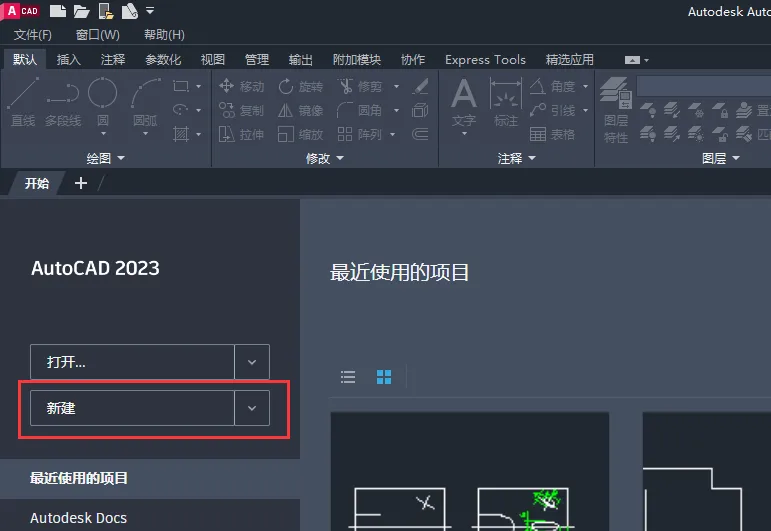Open the 图层特性 layer properties manager

[616, 110]
